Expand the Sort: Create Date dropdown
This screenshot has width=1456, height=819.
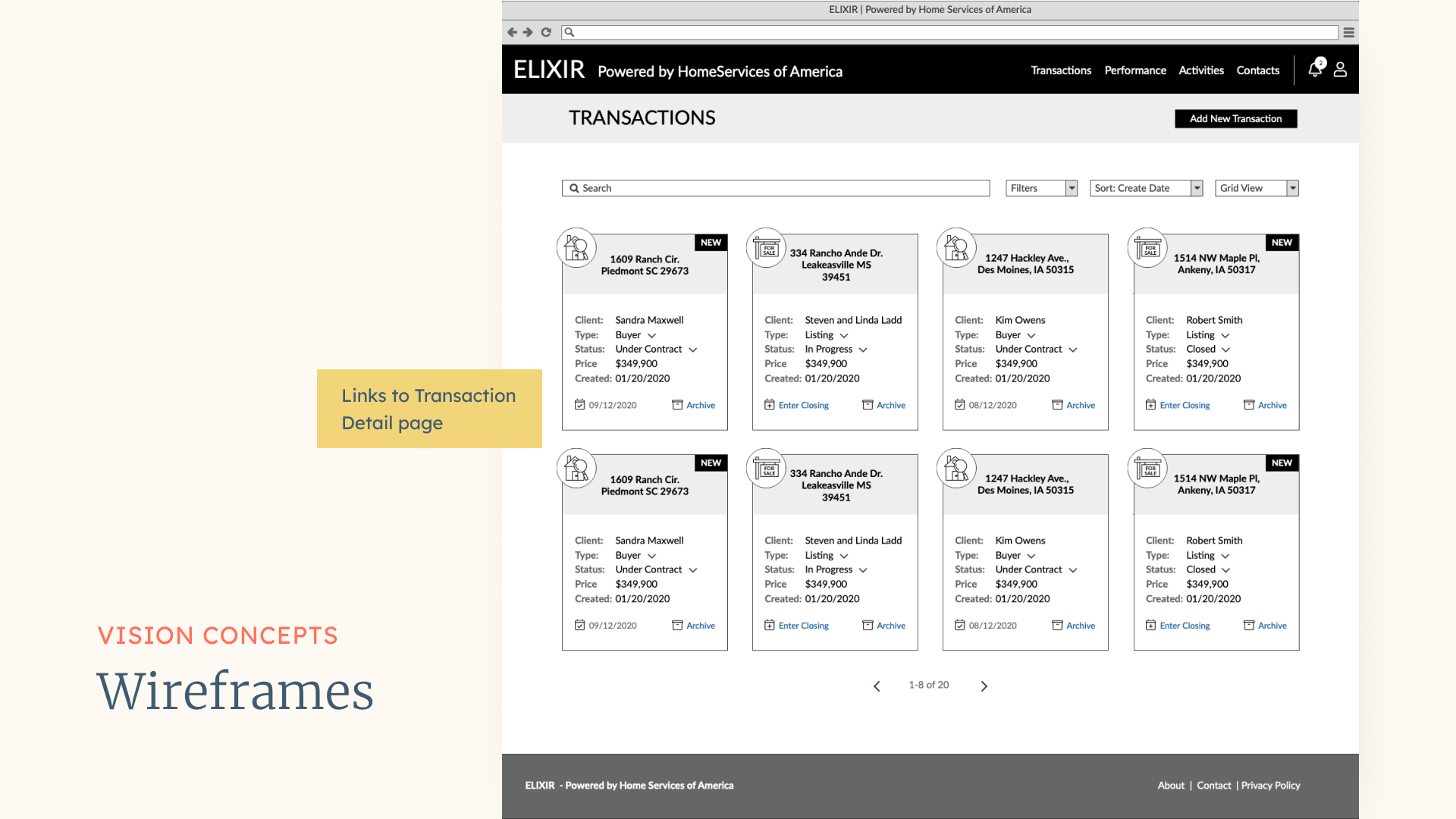[x=1146, y=188]
